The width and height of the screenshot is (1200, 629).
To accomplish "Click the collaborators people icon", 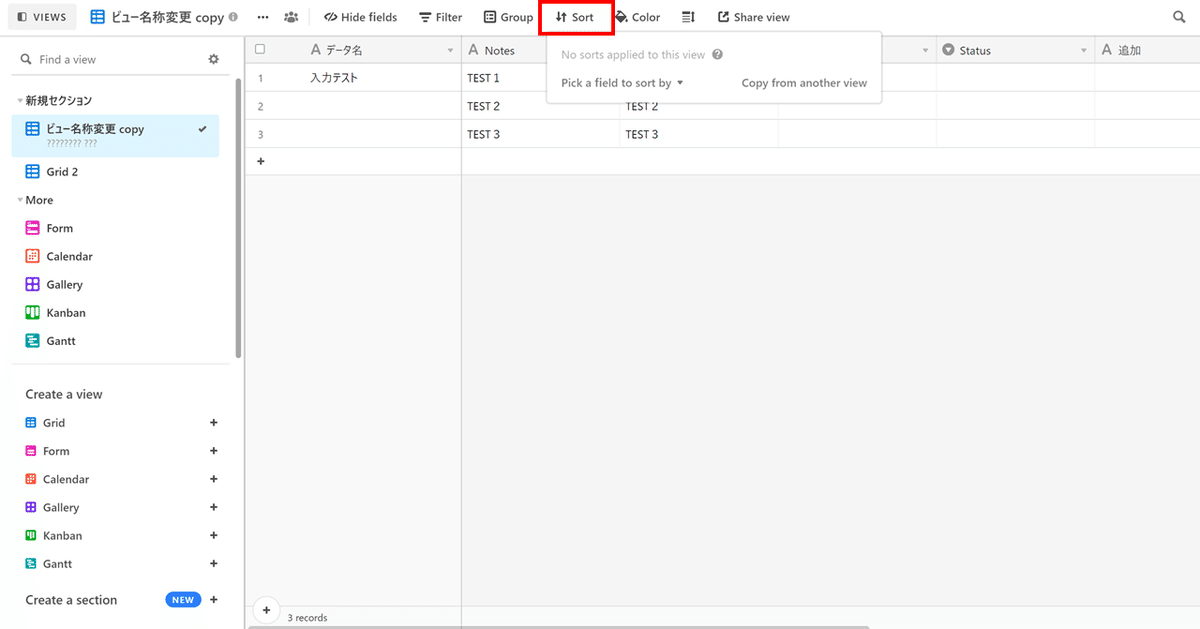I will [291, 17].
